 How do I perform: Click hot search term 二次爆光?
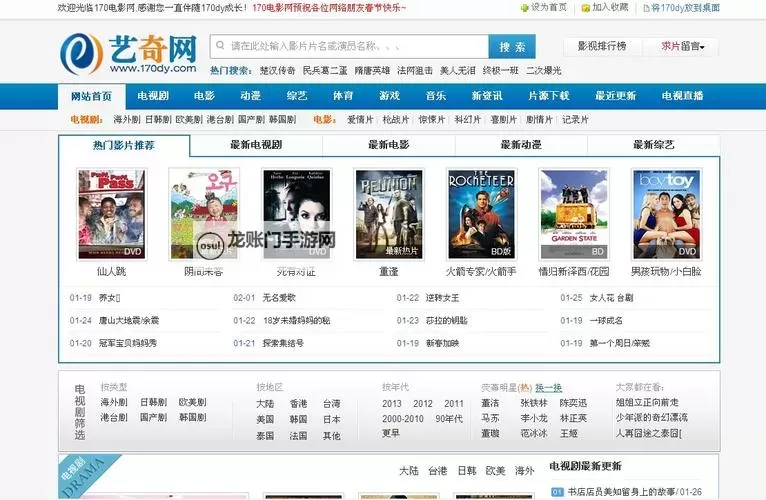click(x=544, y=70)
